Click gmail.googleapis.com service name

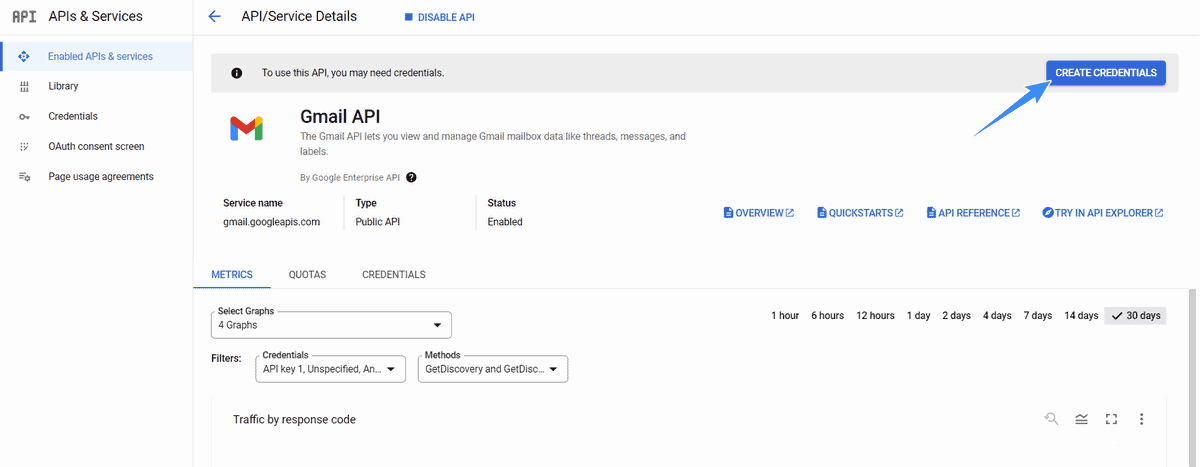[x=271, y=222]
